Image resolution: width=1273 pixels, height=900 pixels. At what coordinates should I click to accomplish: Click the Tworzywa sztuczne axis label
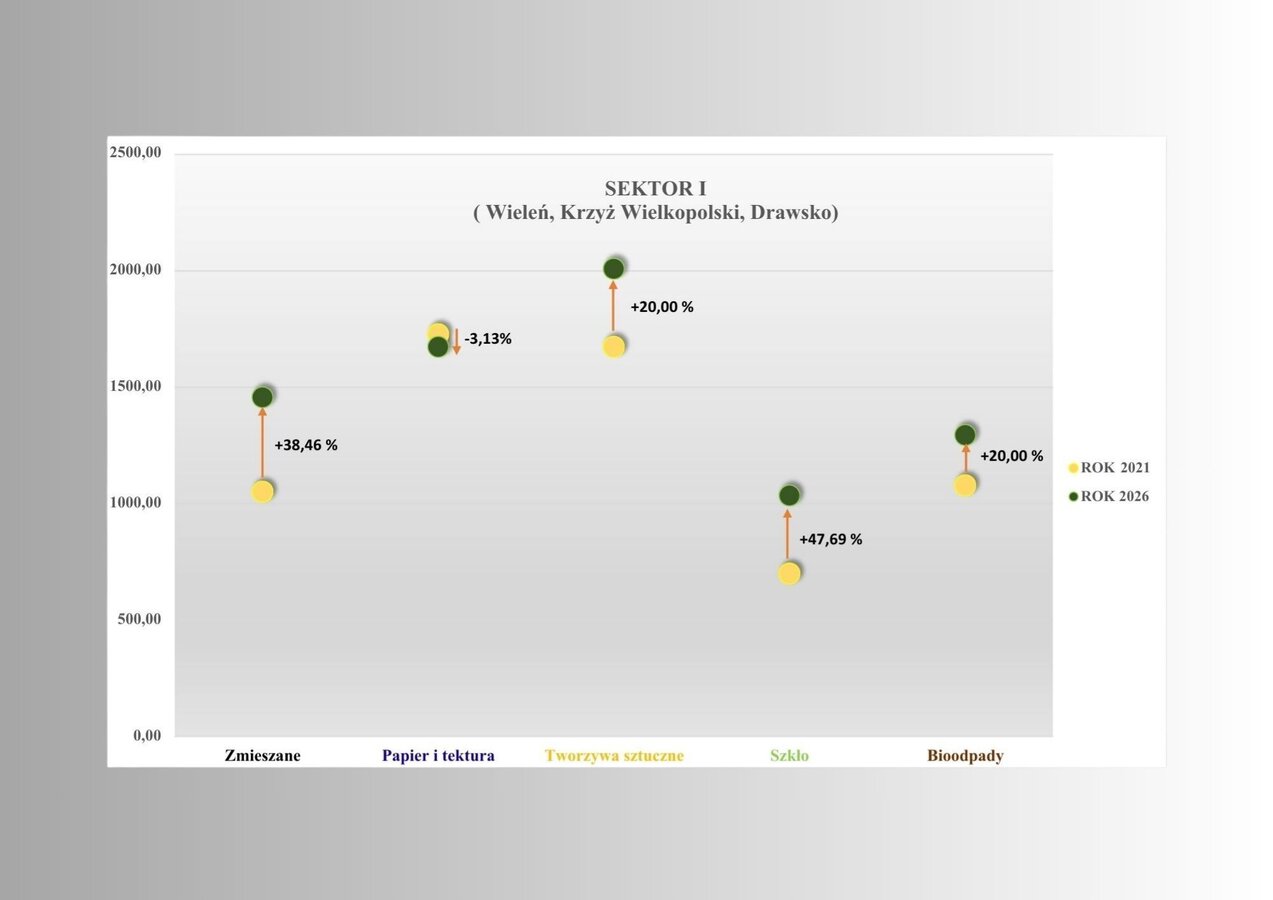click(x=614, y=756)
